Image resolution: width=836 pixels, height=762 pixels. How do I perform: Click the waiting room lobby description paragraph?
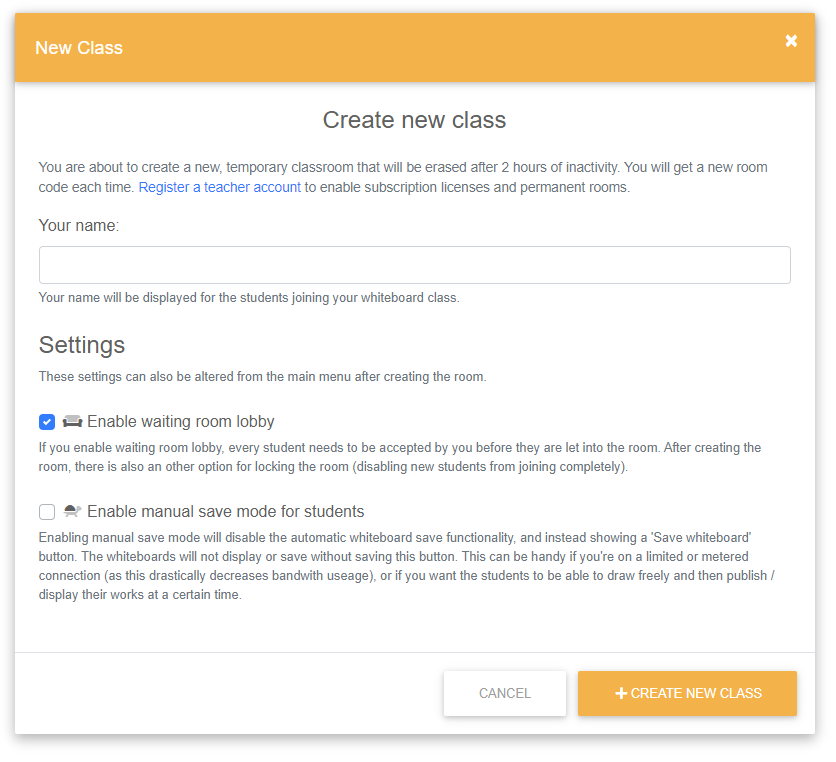[400, 457]
